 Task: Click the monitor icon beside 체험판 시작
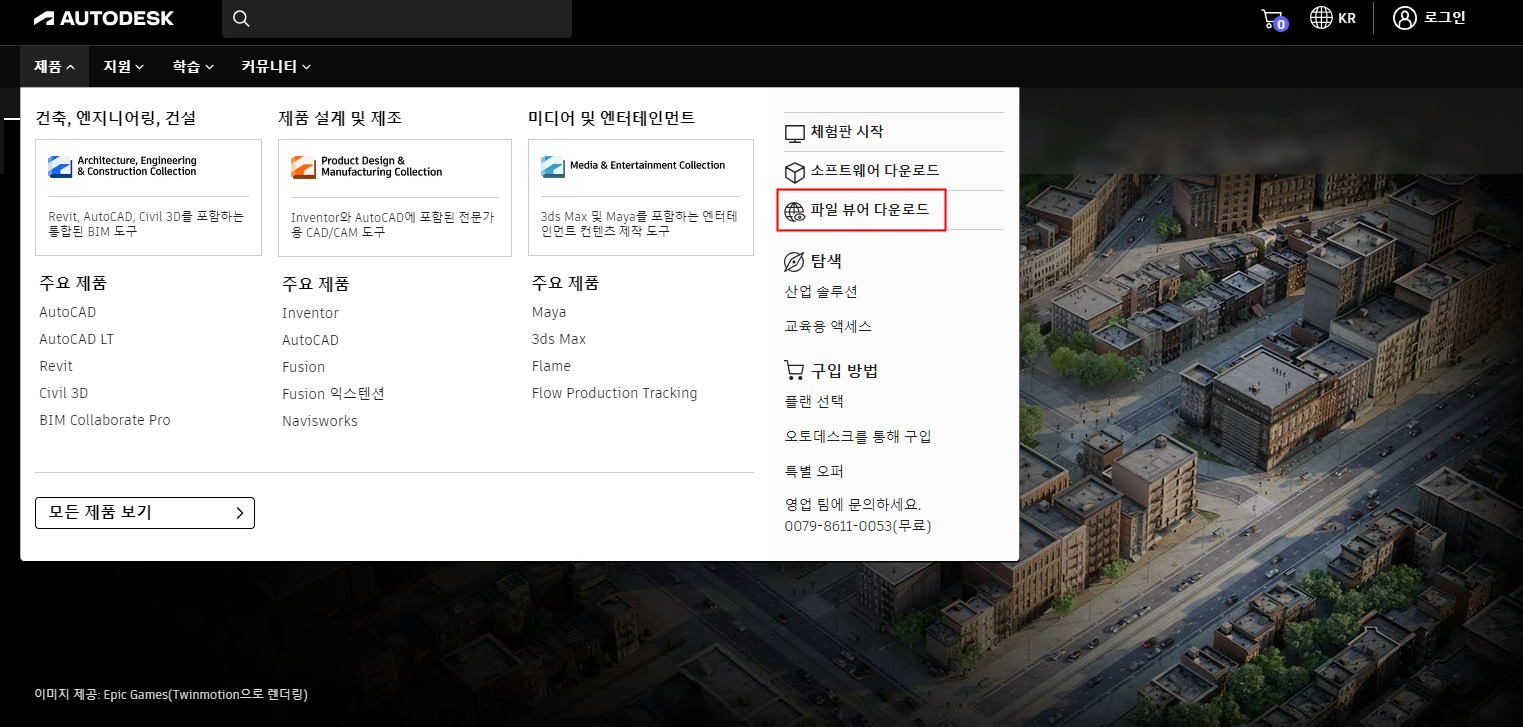pyautogui.click(x=794, y=133)
